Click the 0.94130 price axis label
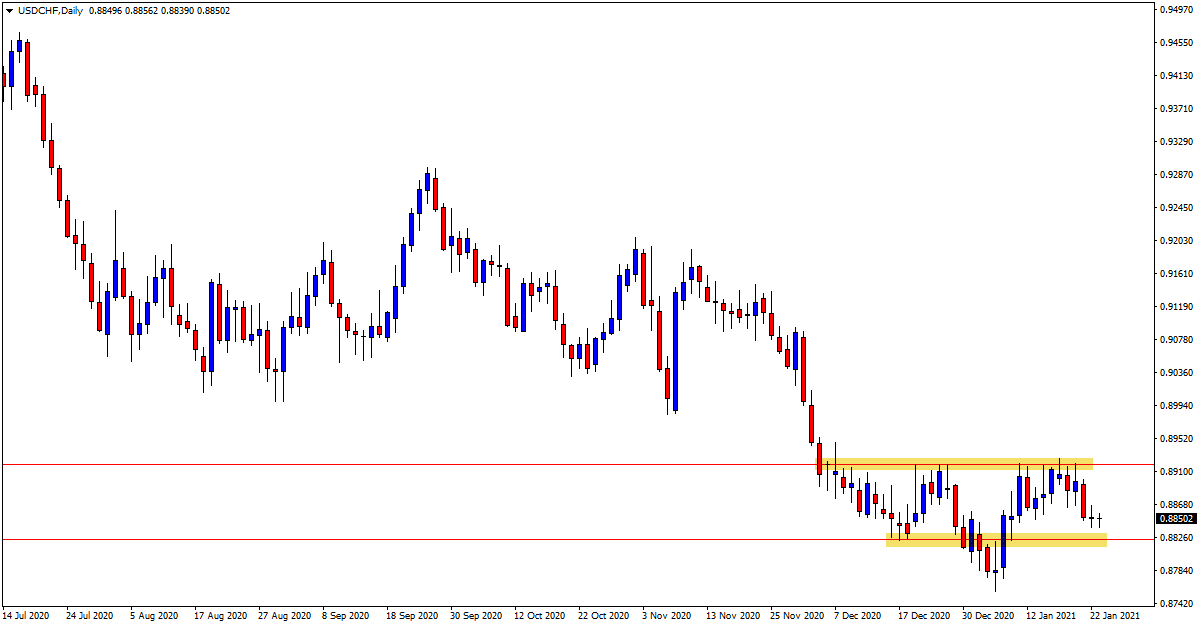1200x627 pixels. 1176,76
